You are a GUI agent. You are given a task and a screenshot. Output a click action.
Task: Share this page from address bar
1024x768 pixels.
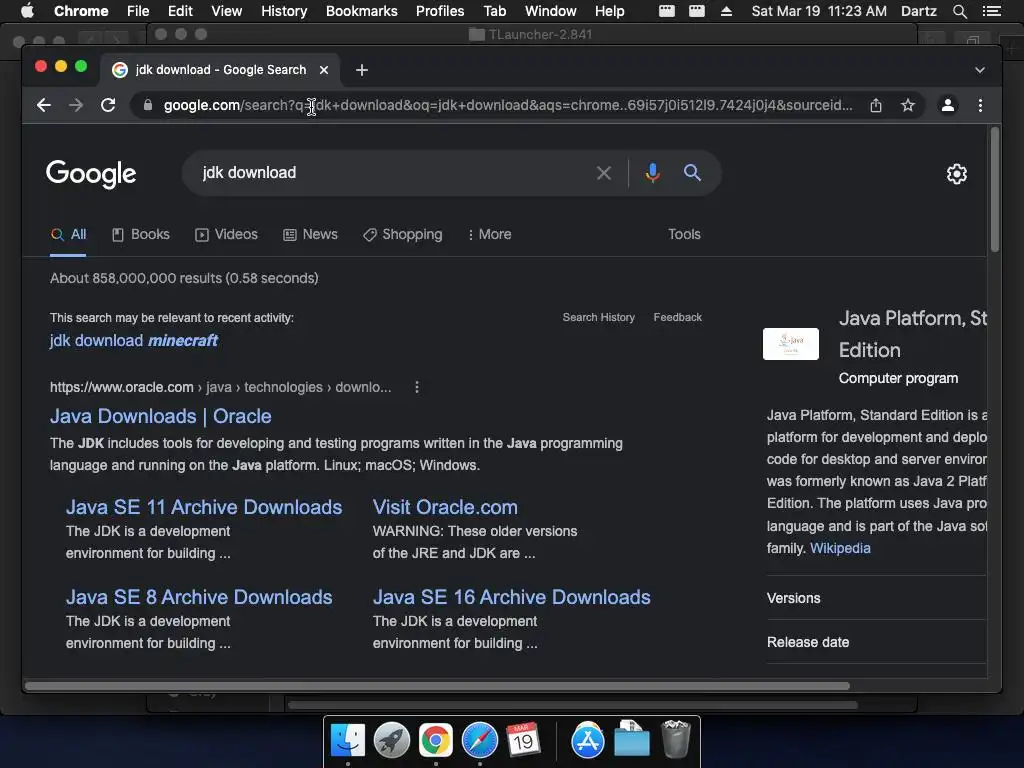(876, 105)
